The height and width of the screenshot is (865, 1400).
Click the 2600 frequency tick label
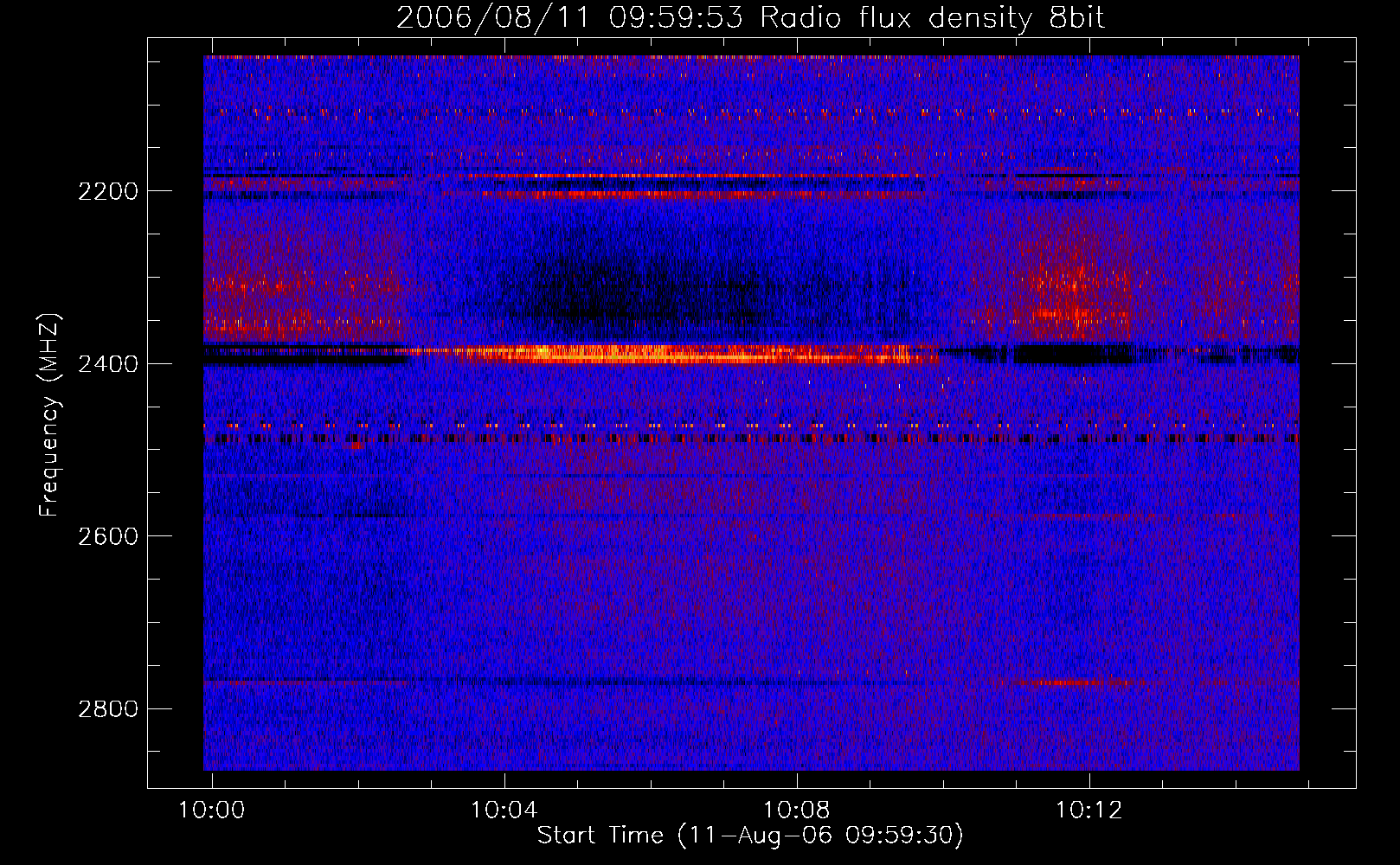108,536
